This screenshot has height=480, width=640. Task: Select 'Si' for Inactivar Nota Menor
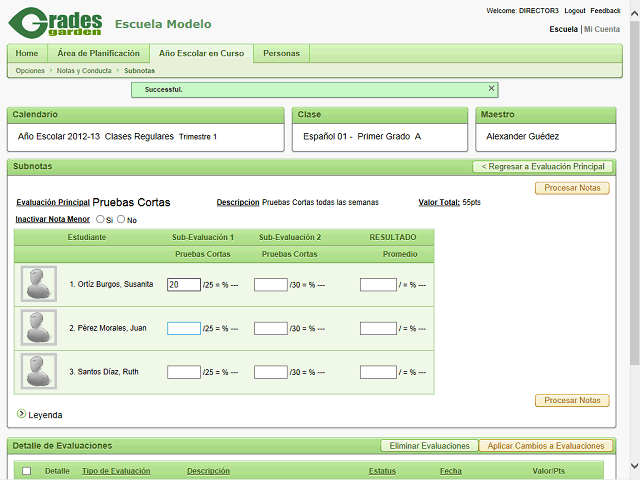100,219
